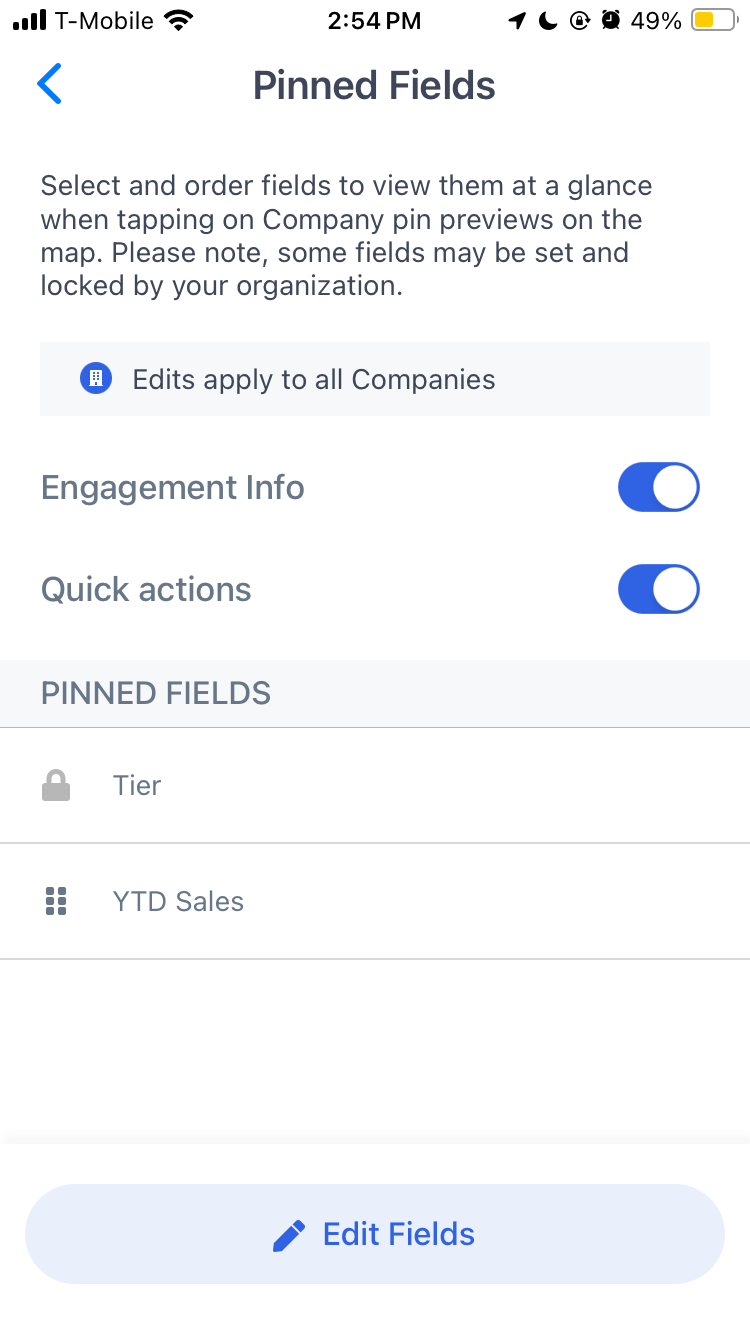Tap the alarm clock status icon
The image size is (750, 1334).
611,20
